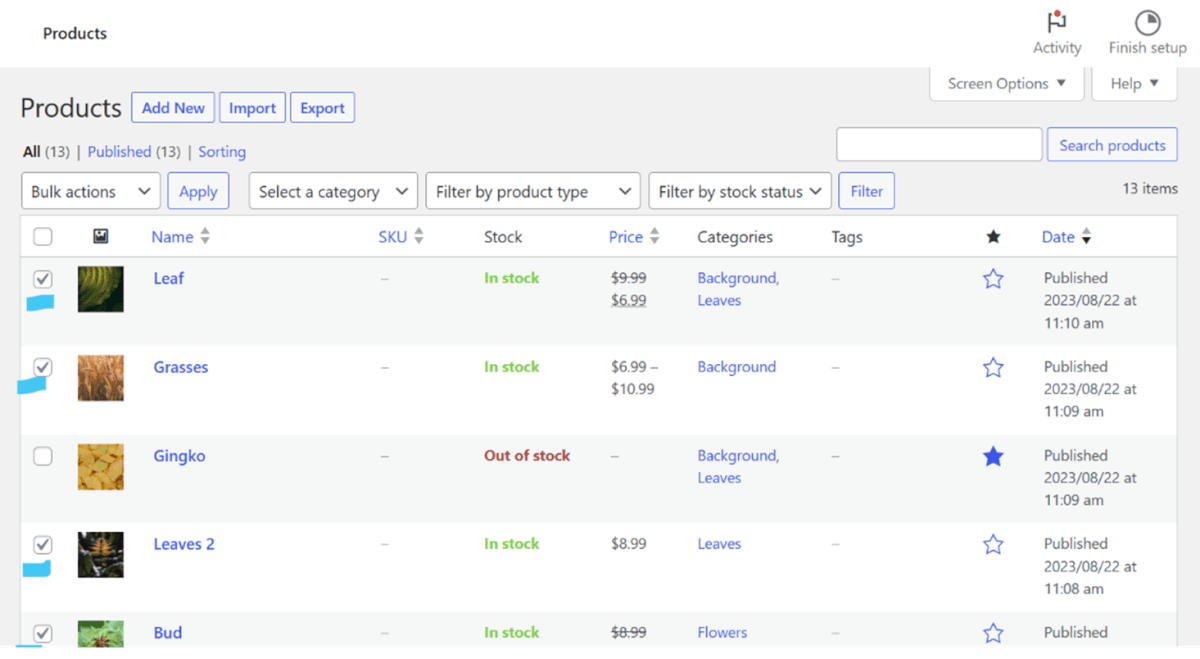The width and height of the screenshot is (1200, 659).
Task: Open the Bulk actions dropdown
Action: pyautogui.click(x=90, y=190)
